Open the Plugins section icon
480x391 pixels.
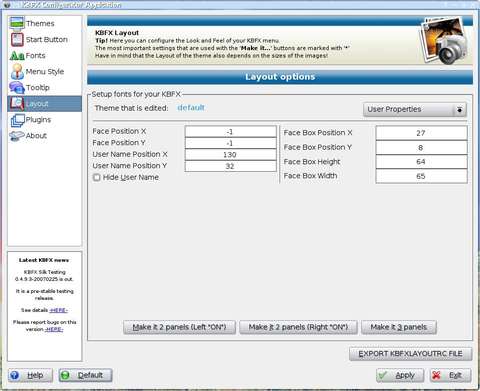18,120
